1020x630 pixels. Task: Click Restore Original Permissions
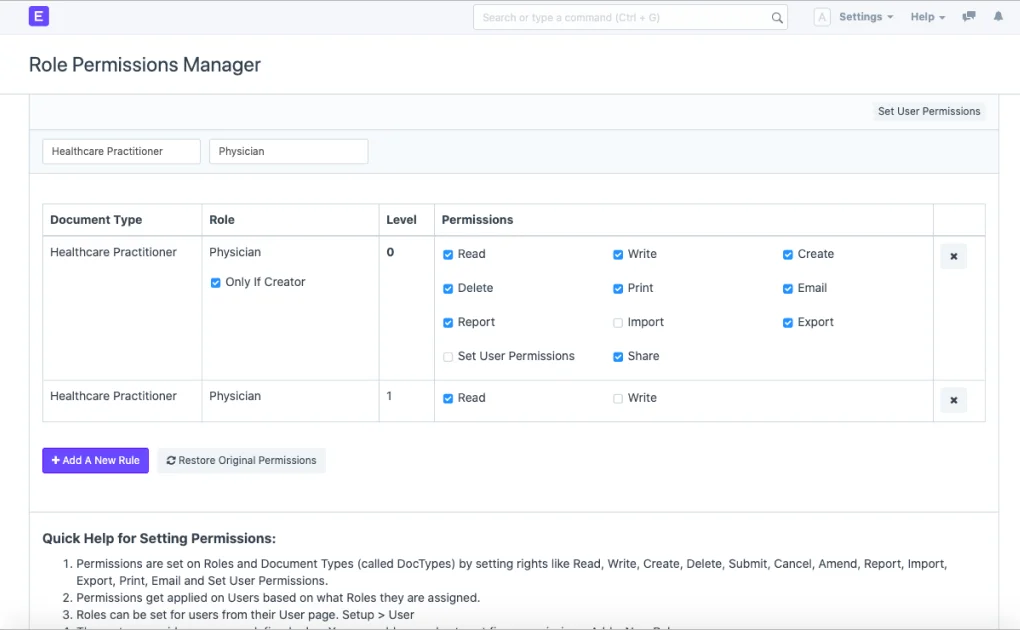[241, 460]
